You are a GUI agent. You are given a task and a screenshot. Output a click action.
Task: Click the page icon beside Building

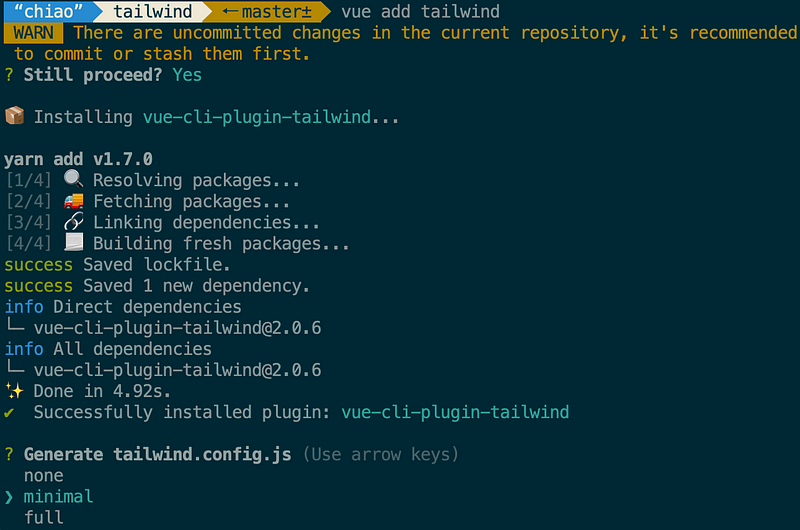coord(72,244)
